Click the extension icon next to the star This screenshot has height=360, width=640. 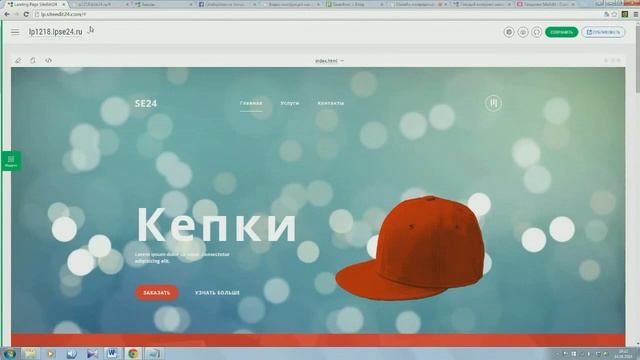pos(625,14)
